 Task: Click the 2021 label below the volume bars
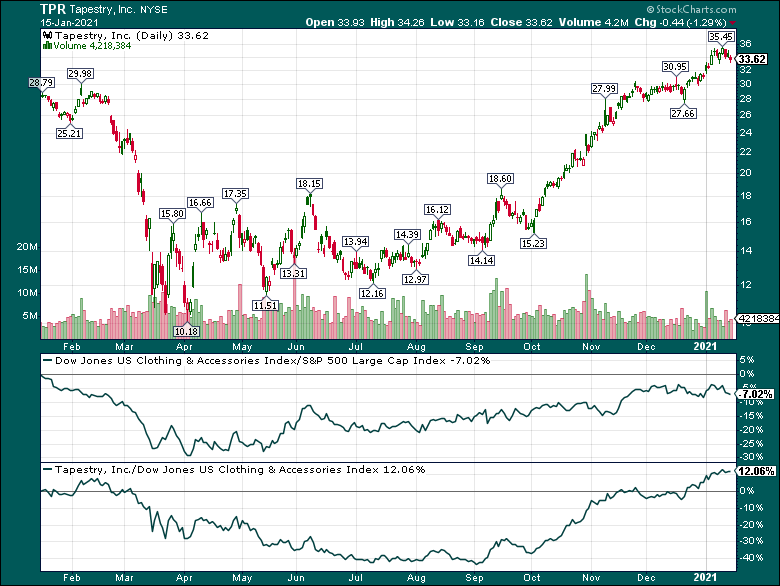point(706,346)
